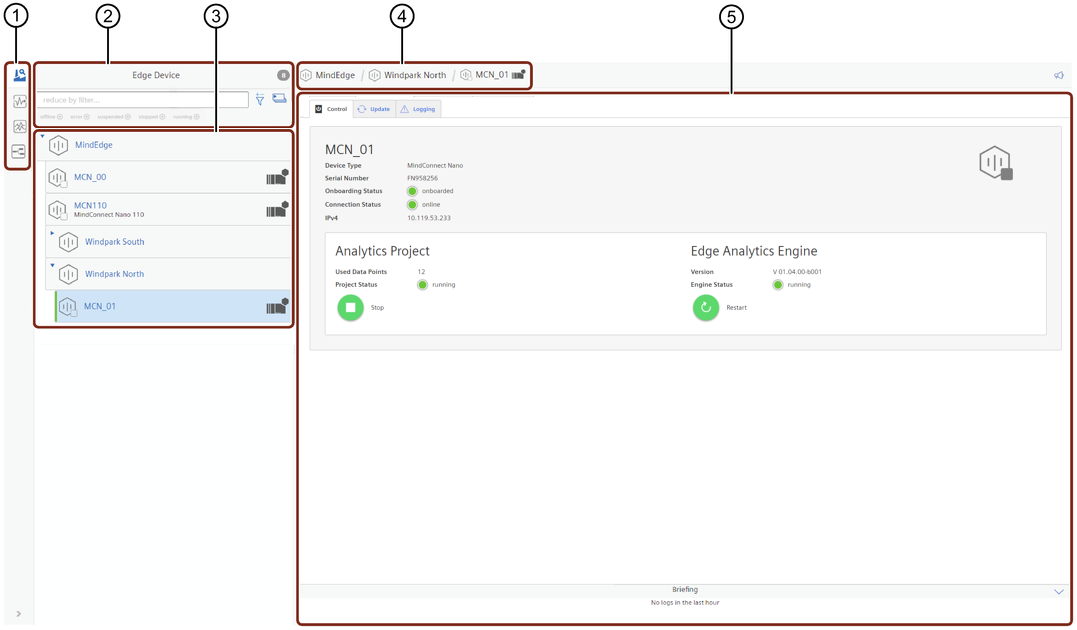1077x630 pixels.
Task: Select MCN_00 device in tree
Action: (x=90, y=177)
